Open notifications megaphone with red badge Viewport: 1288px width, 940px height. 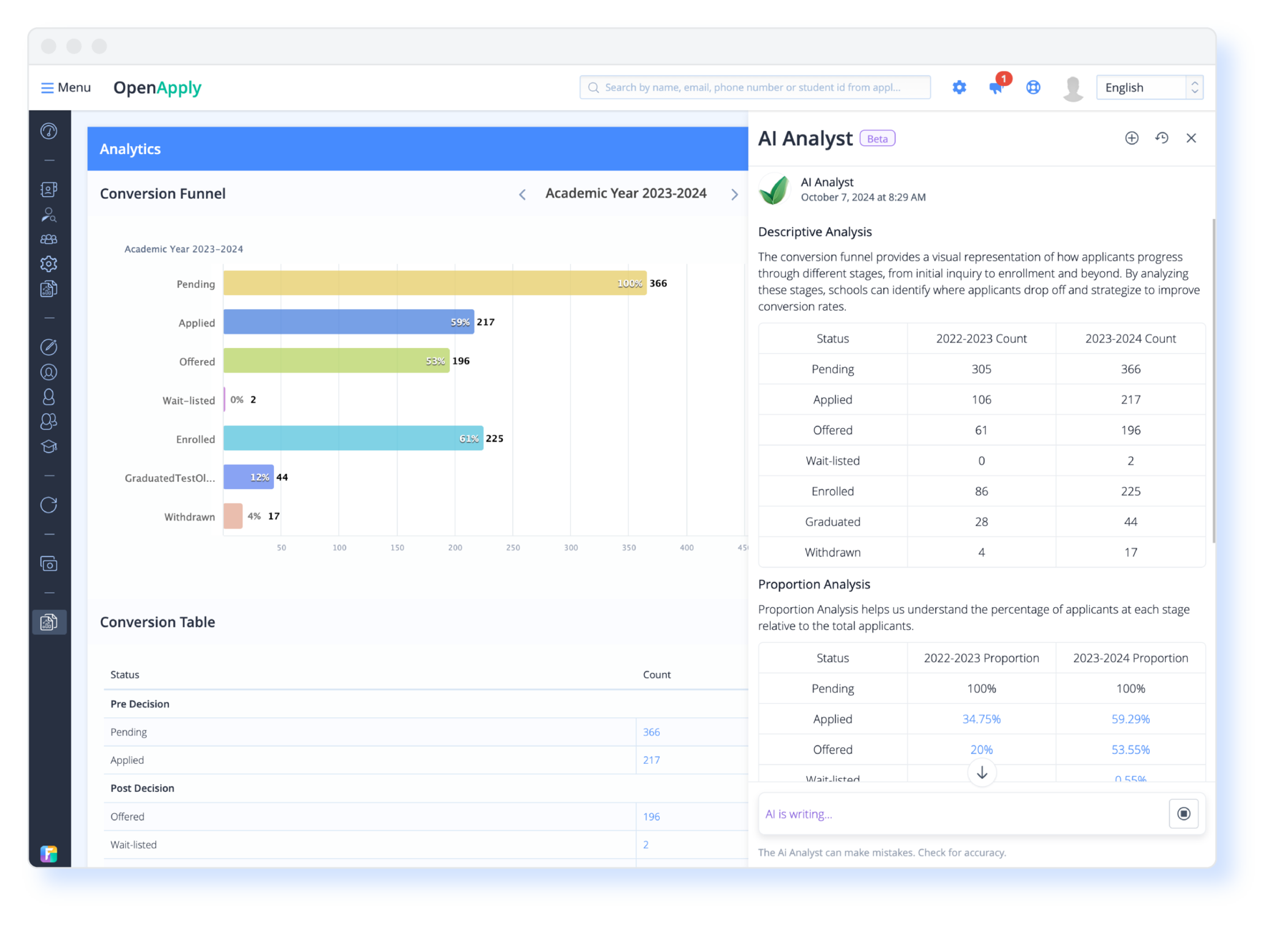[x=996, y=87]
